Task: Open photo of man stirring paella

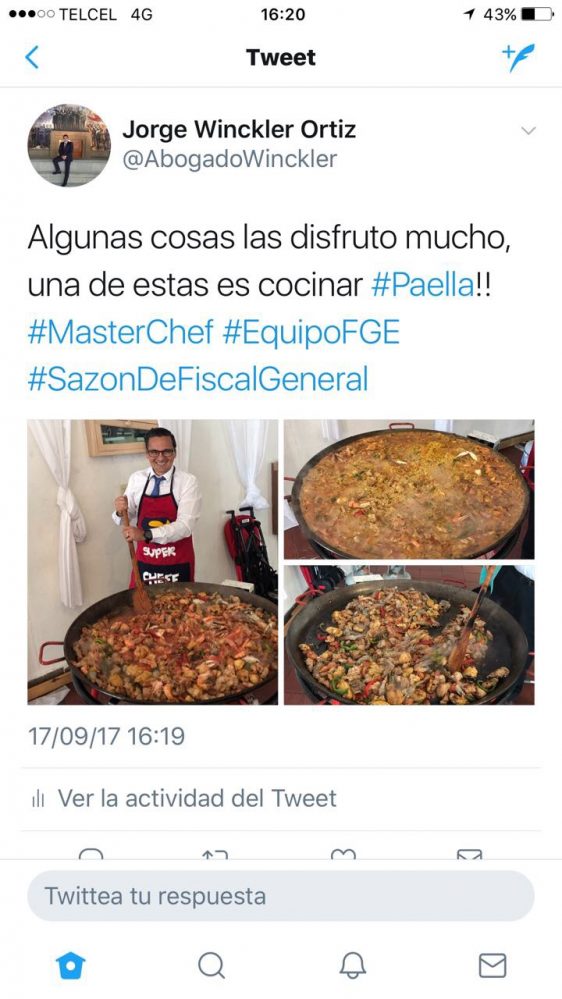Action: pyautogui.click(x=152, y=562)
